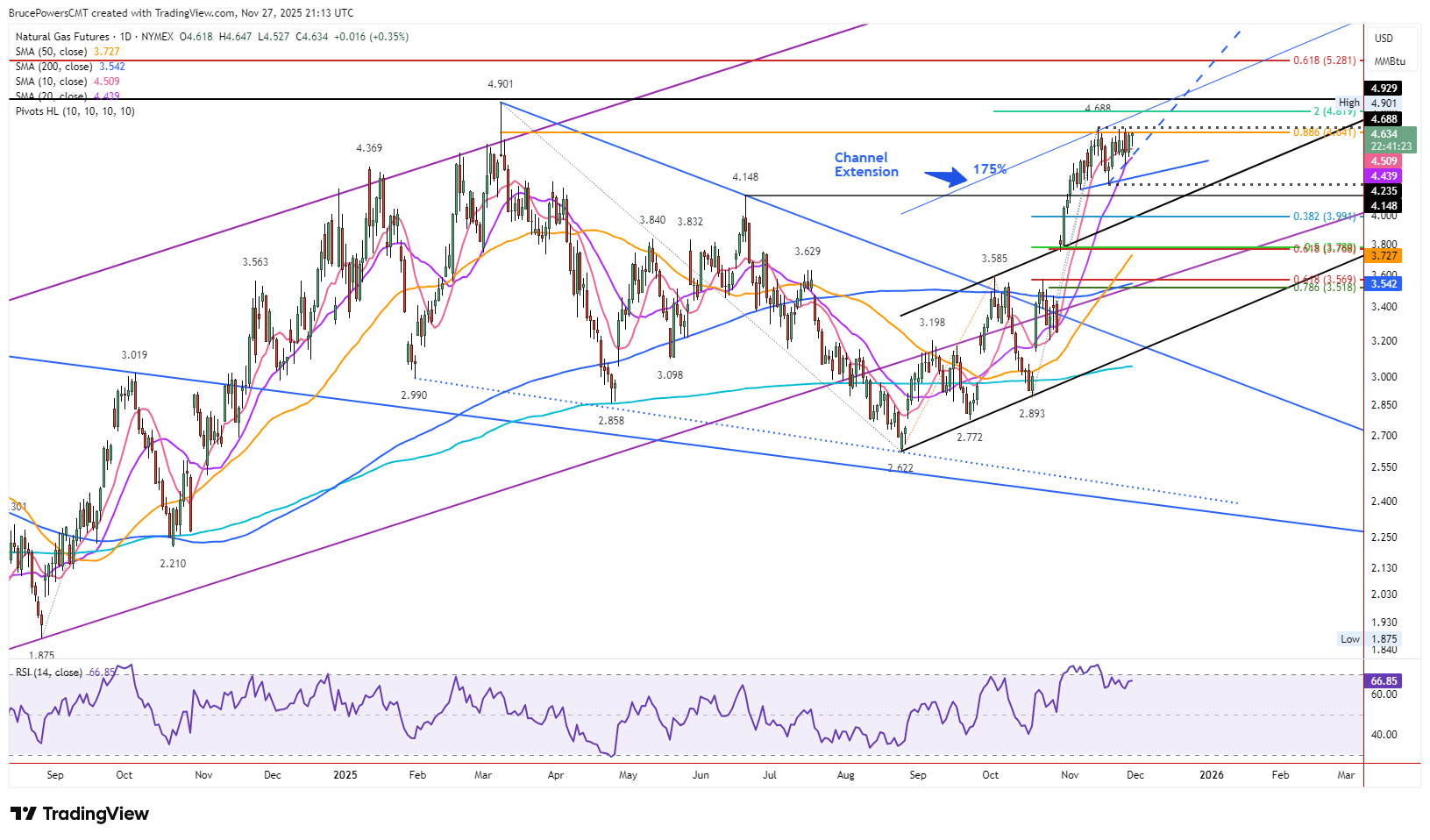
Task: Open the USD currency selector
Action: (1384, 39)
